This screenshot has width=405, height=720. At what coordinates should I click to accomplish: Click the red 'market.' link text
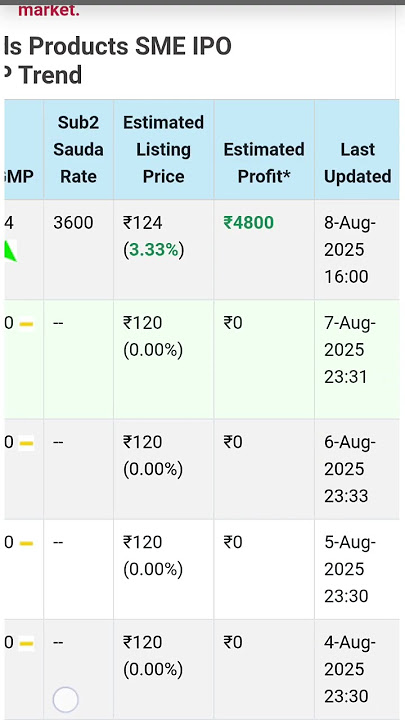point(49,10)
